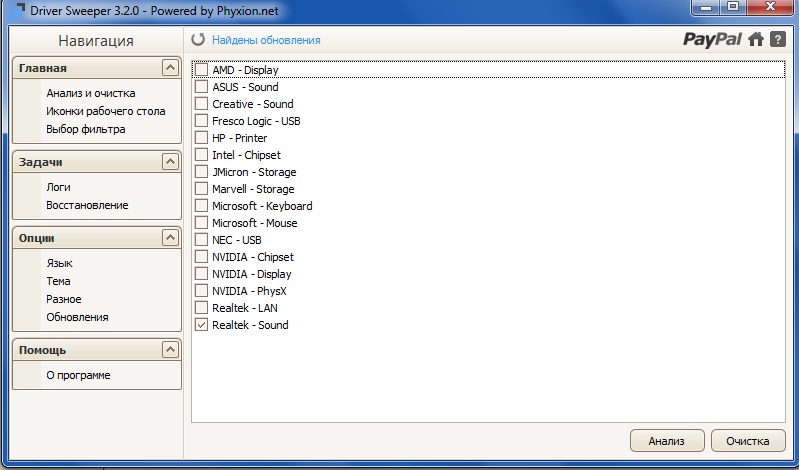The image size is (799, 470).
Task: Open the help question mark icon
Action: click(x=778, y=39)
